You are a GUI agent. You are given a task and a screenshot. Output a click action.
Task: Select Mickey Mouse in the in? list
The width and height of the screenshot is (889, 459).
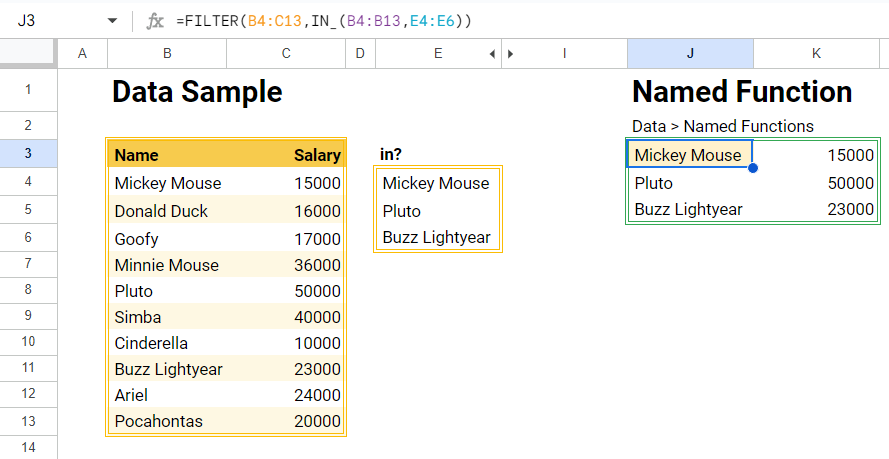click(438, 182)
